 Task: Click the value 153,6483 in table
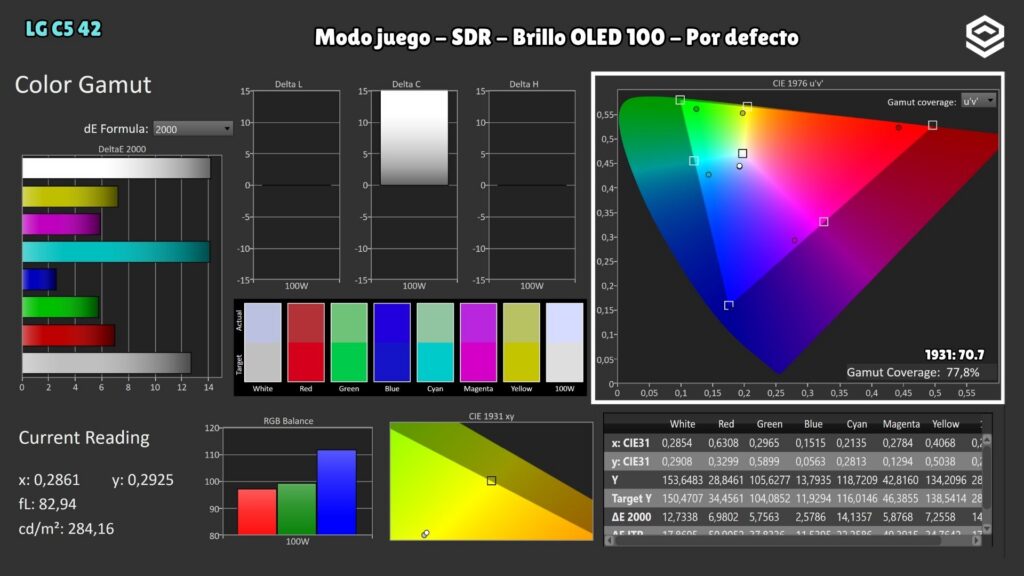[x=682, y=480]
